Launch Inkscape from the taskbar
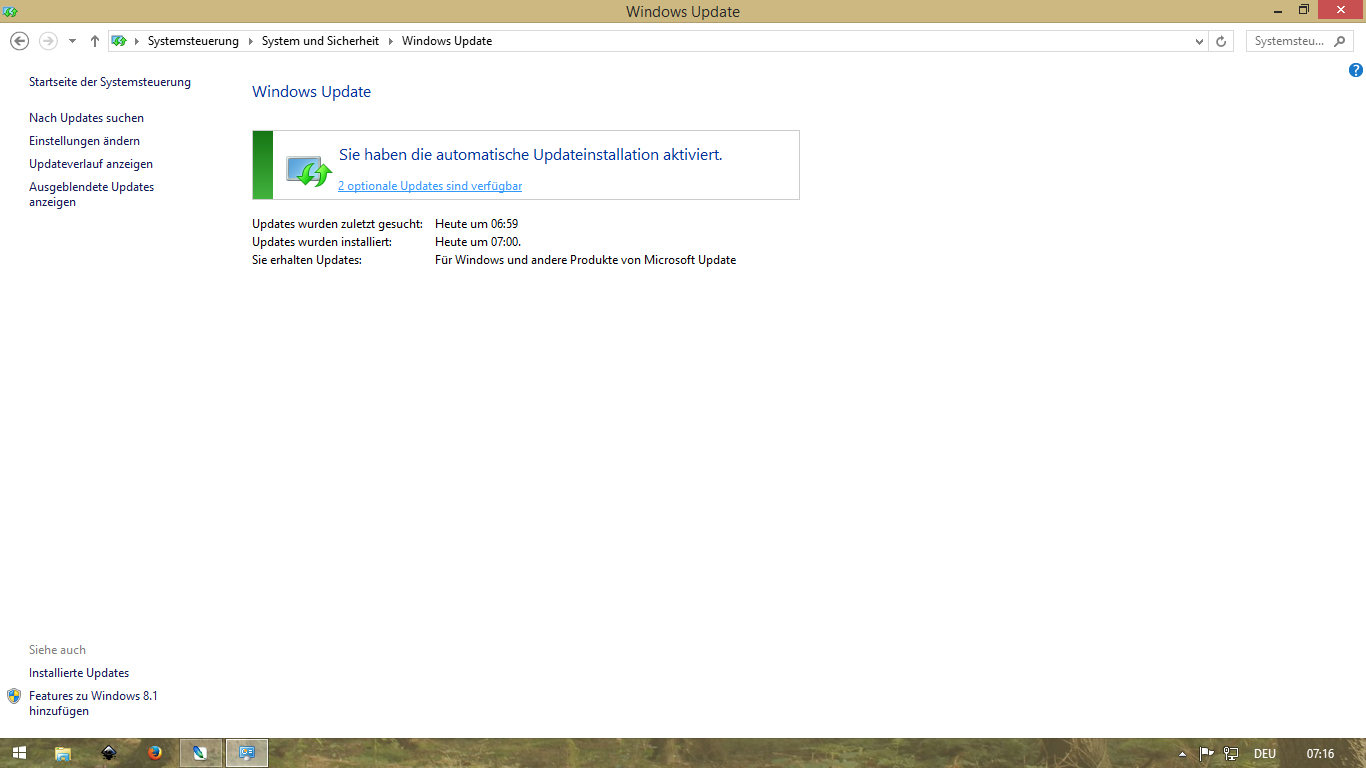The height and width of the screenshot is (768, 1366). point(109,753)
